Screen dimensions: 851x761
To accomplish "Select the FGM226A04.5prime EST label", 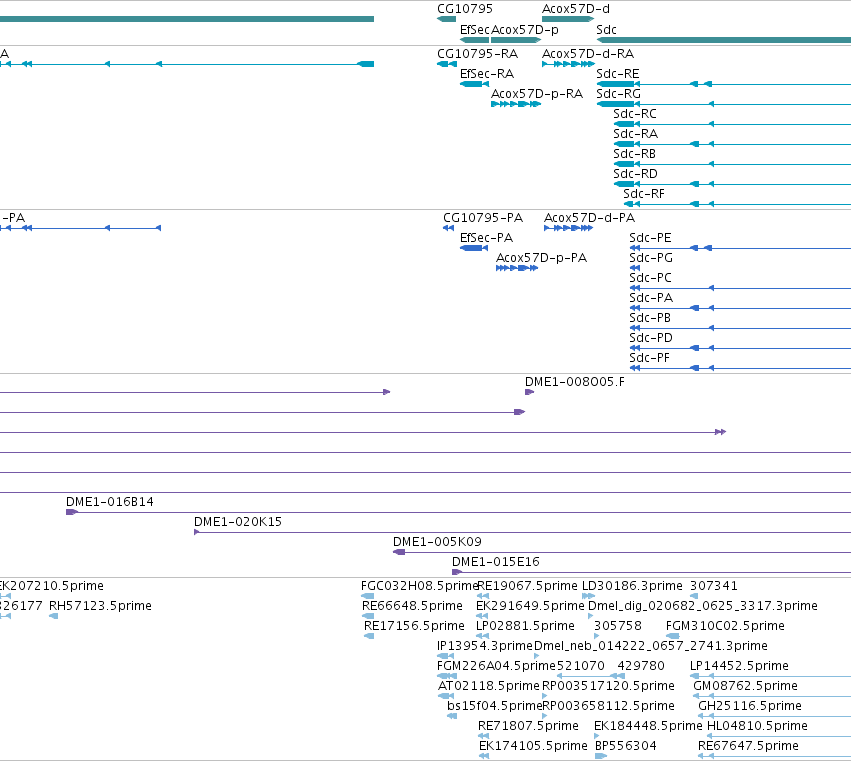I will pyautogui.click(x=496, y=667).
